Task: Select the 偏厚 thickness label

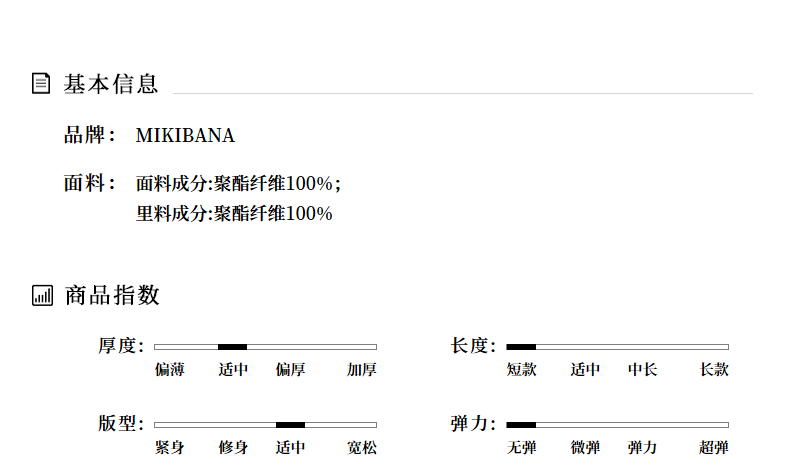Action: [x=290, y=370]
